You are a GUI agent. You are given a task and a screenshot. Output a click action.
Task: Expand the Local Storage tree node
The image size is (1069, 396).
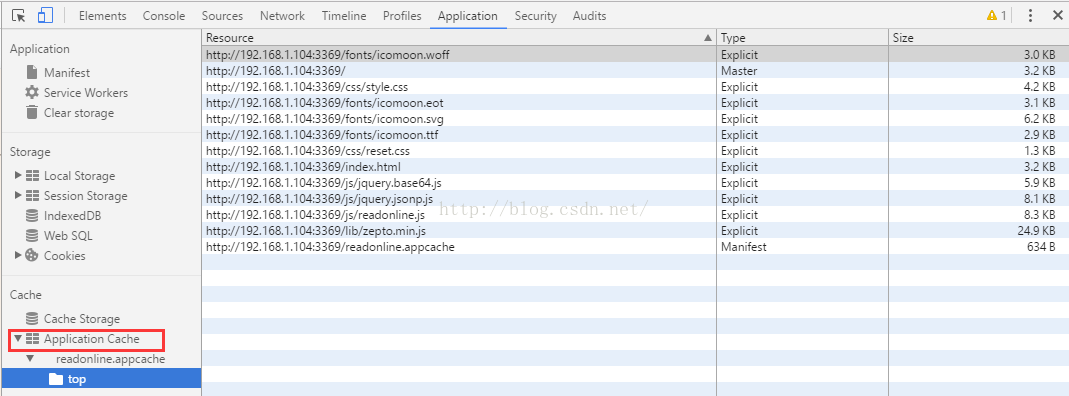(x=18, y=175)
